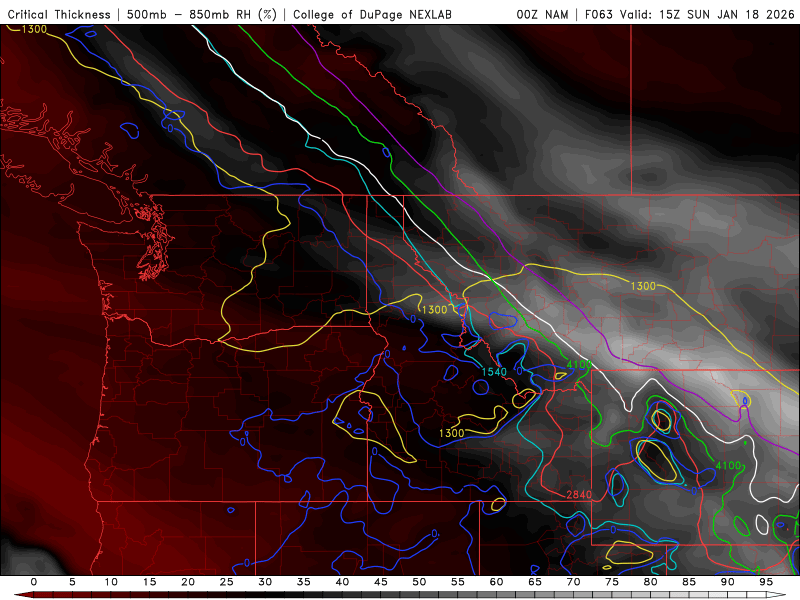Click colorbar scale value "15"
This screenshot has width=800, height=600.
(x=149, y=582)
